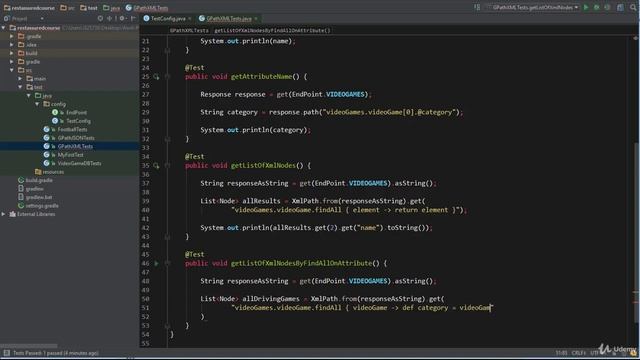This screenshot has width=640, height=360.
Task: Click GPathXMLTests breadcrumb in navigation bar
Action: click(147, 8)
